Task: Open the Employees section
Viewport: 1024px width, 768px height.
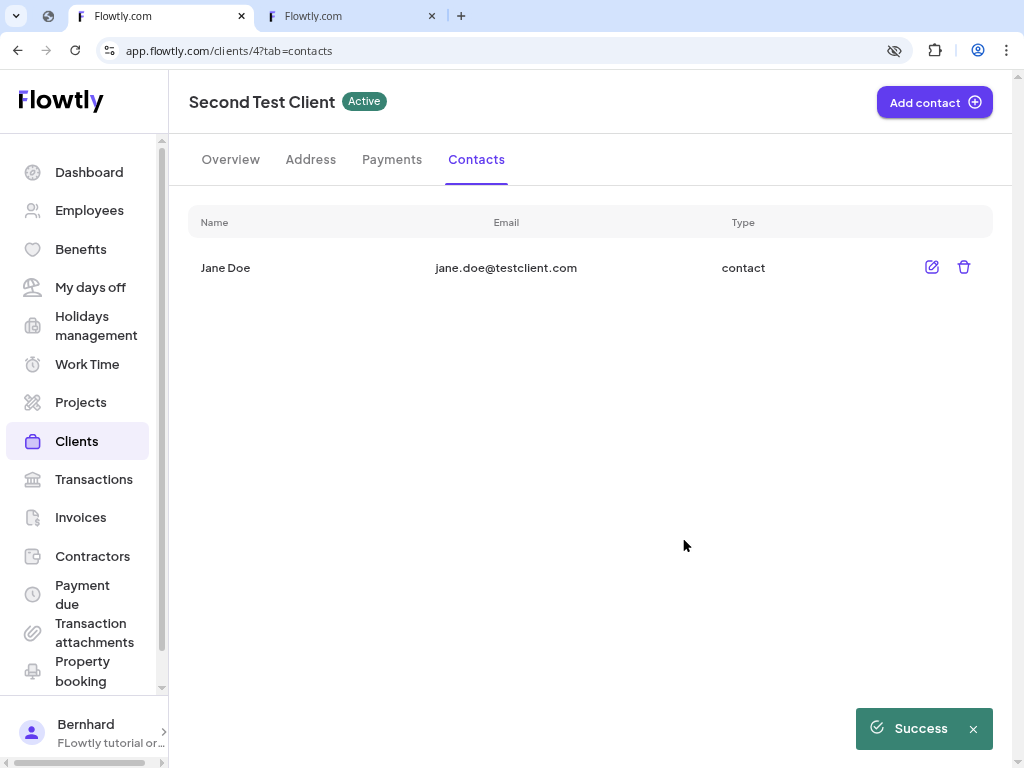Action: pyautogui.click(x=89, y=210)
